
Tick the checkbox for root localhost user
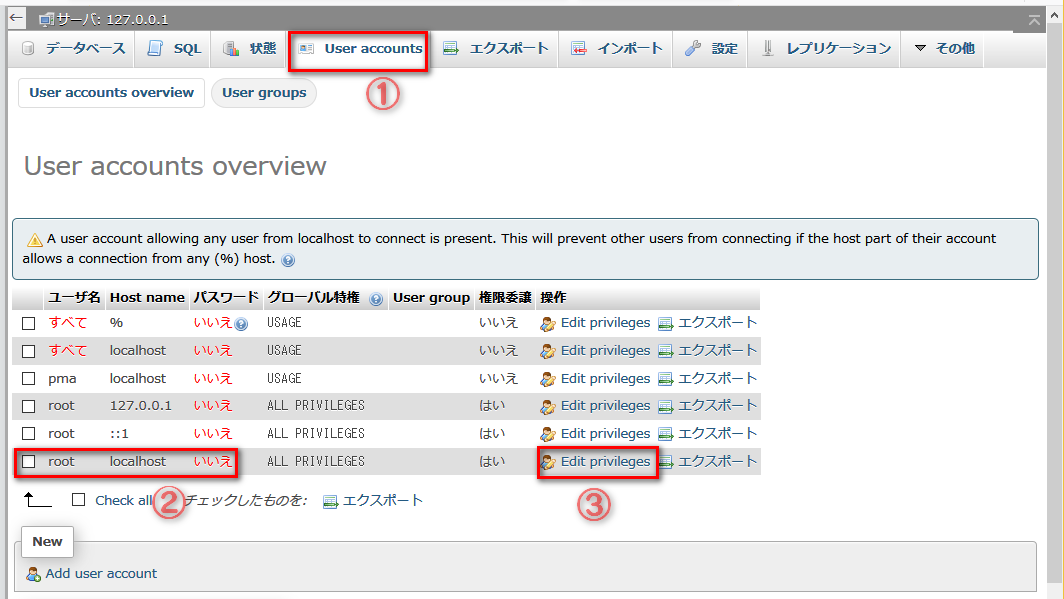pyautogui.click(x=29, y=462)
